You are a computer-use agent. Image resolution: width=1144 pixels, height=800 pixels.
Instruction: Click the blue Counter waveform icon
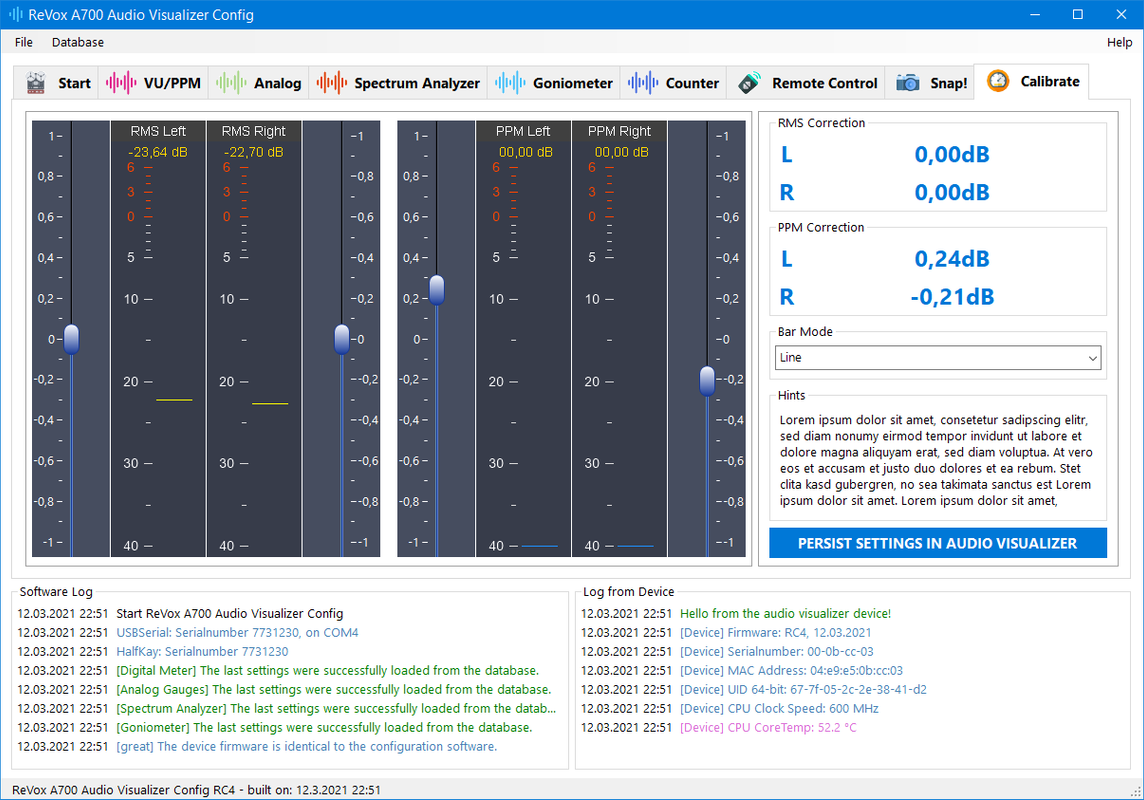pos(643,83)
